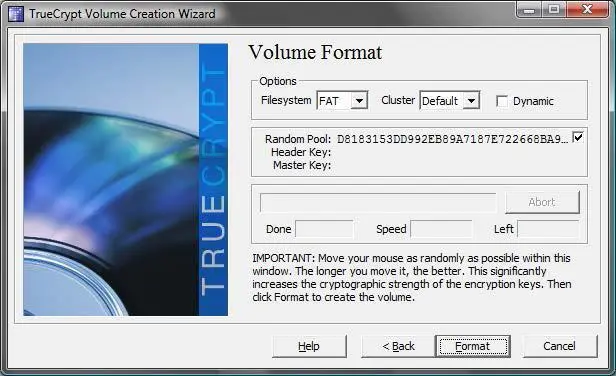Click the format progress bar

point(378,202)
